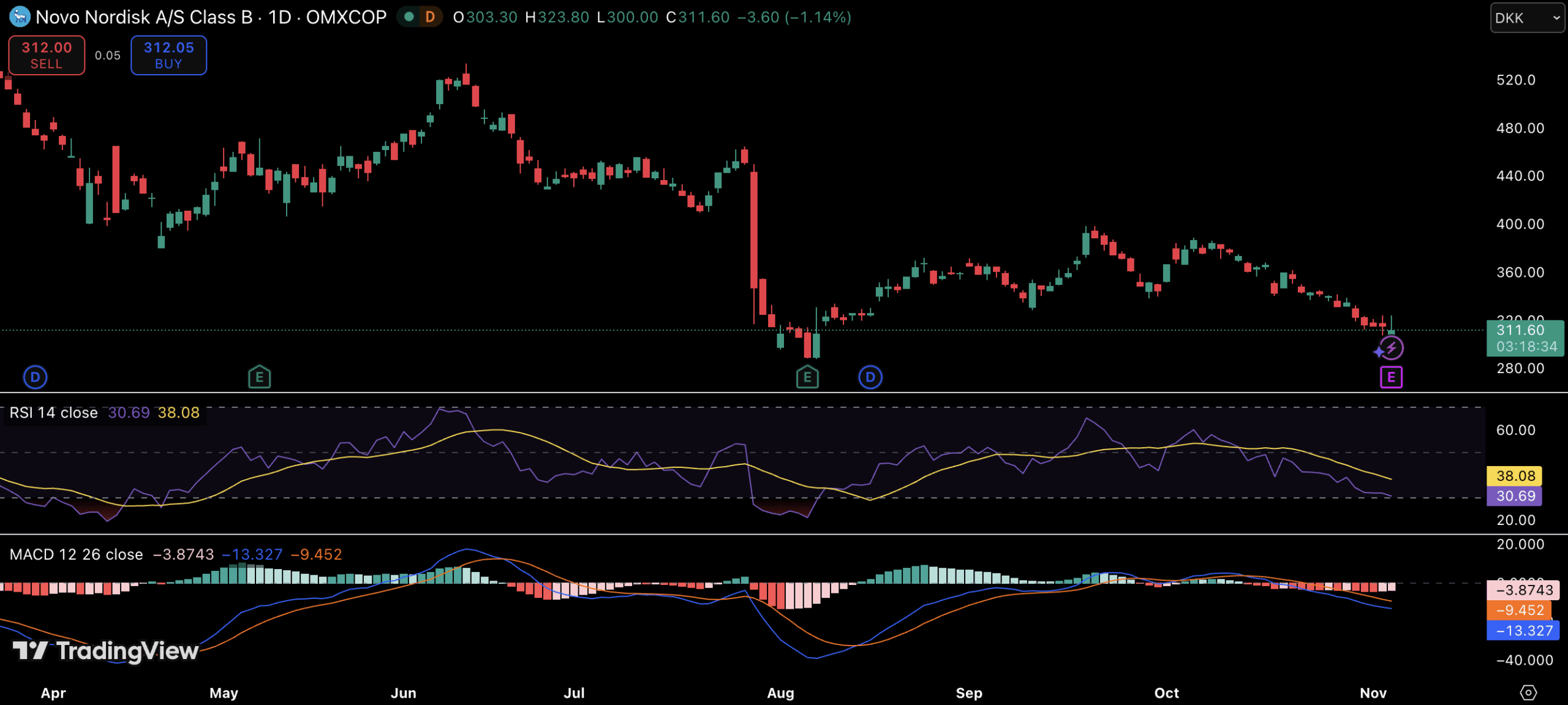The height and width of the screenshot is (705, 1568).
Task: Click the RSI 14 close legend
Action: click(x=54, y=413)
